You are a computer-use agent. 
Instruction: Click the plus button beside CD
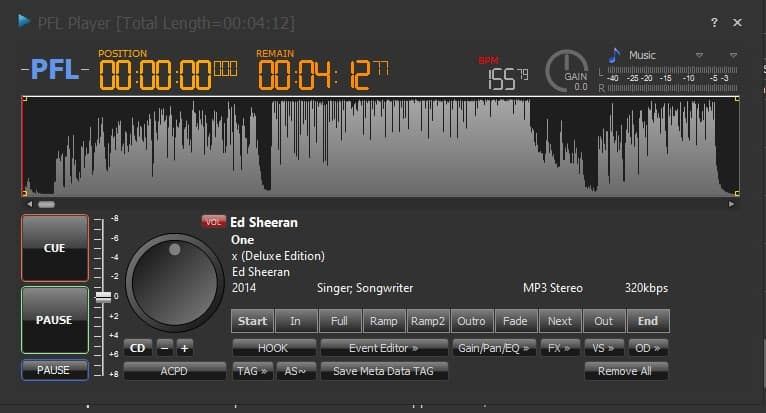(185, 348)
